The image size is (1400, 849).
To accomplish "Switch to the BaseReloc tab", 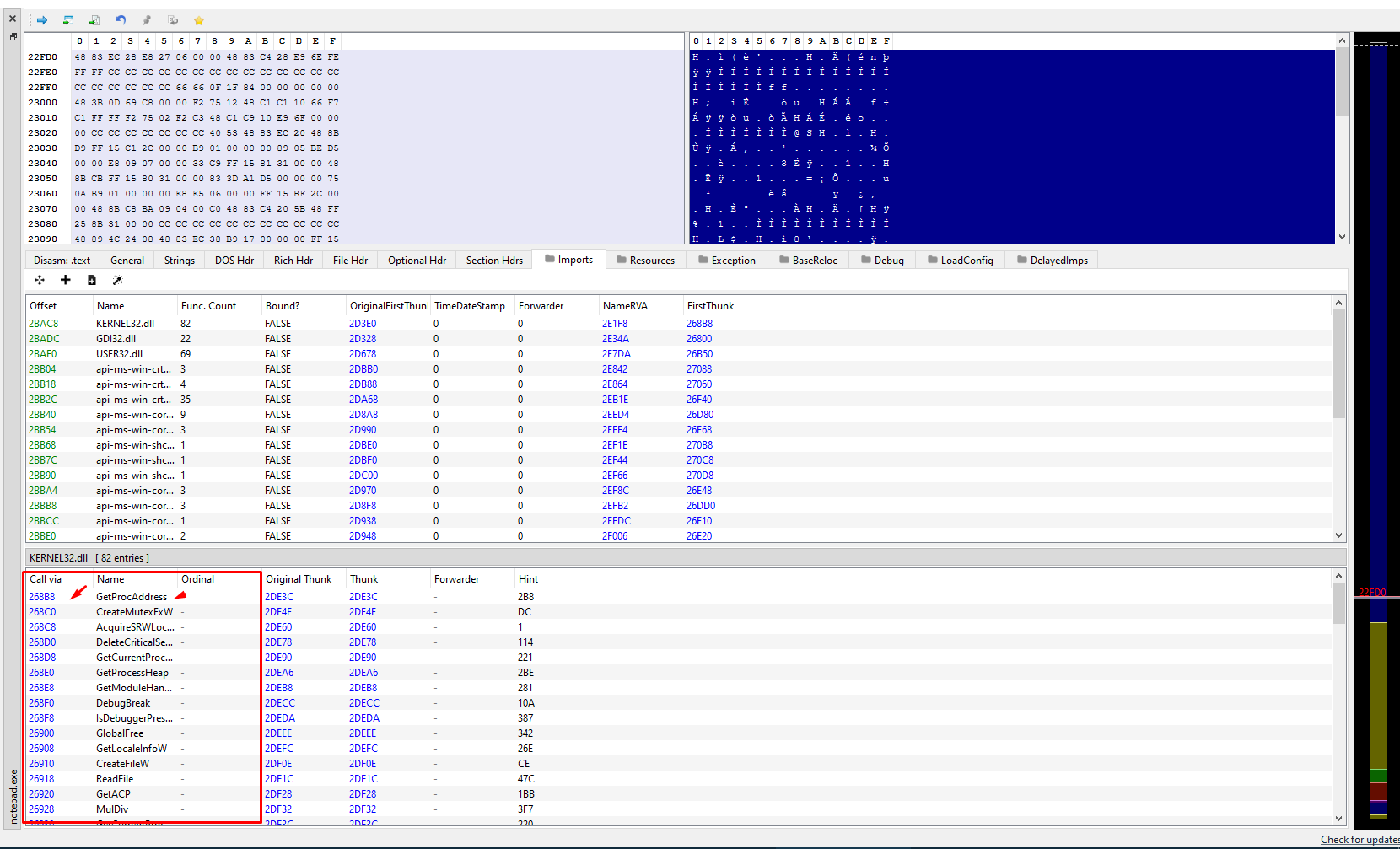I will tap(808, 261).
